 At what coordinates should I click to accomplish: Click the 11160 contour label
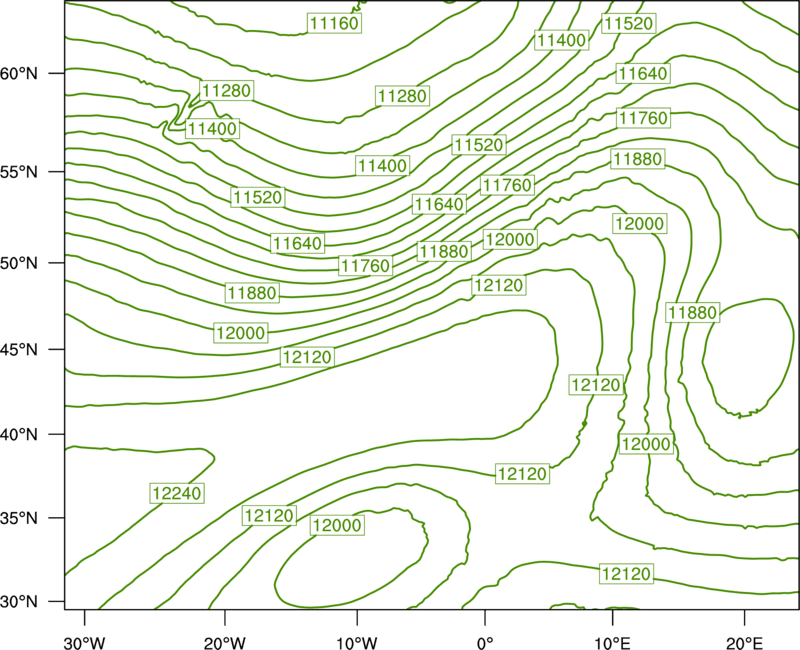pos(335,23)
